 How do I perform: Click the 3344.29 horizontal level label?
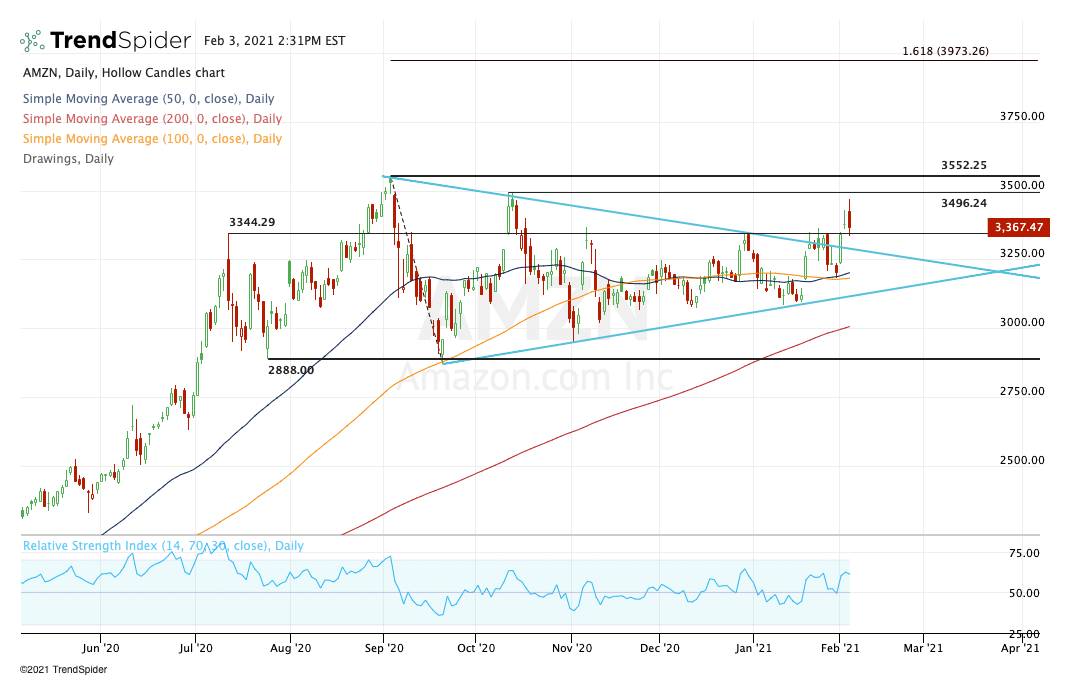coord(252,222)
